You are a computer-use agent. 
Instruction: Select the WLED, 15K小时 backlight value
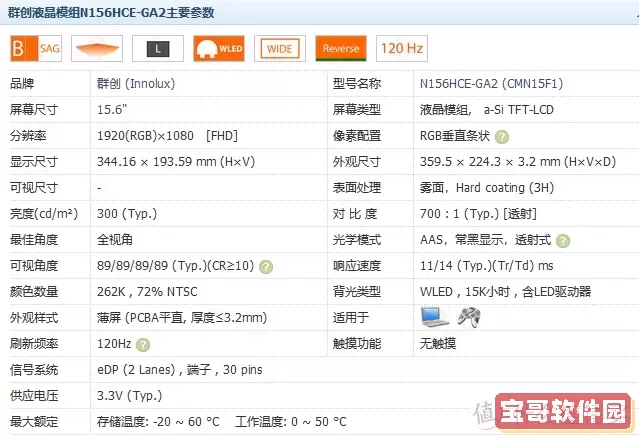click(505, 292)
